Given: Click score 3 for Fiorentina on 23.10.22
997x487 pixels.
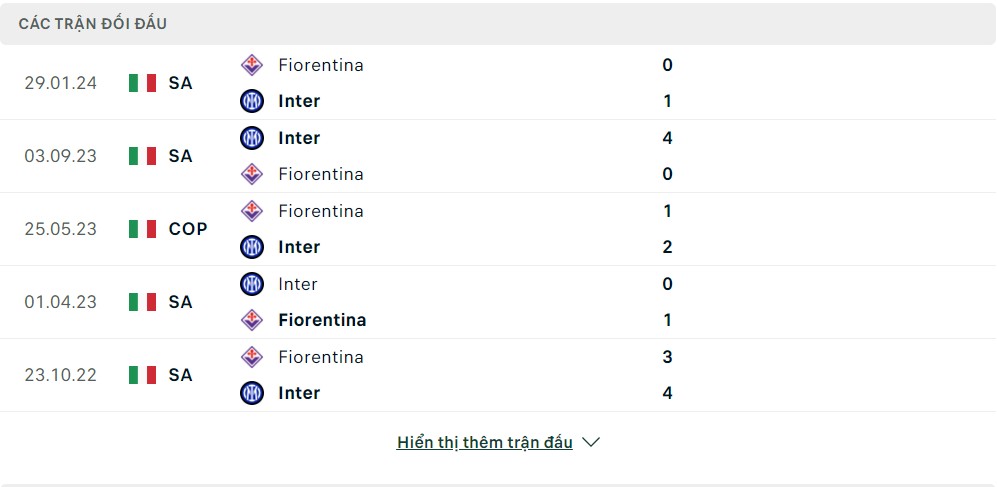Looking at the screenshot, I should [x=667, y=357].
